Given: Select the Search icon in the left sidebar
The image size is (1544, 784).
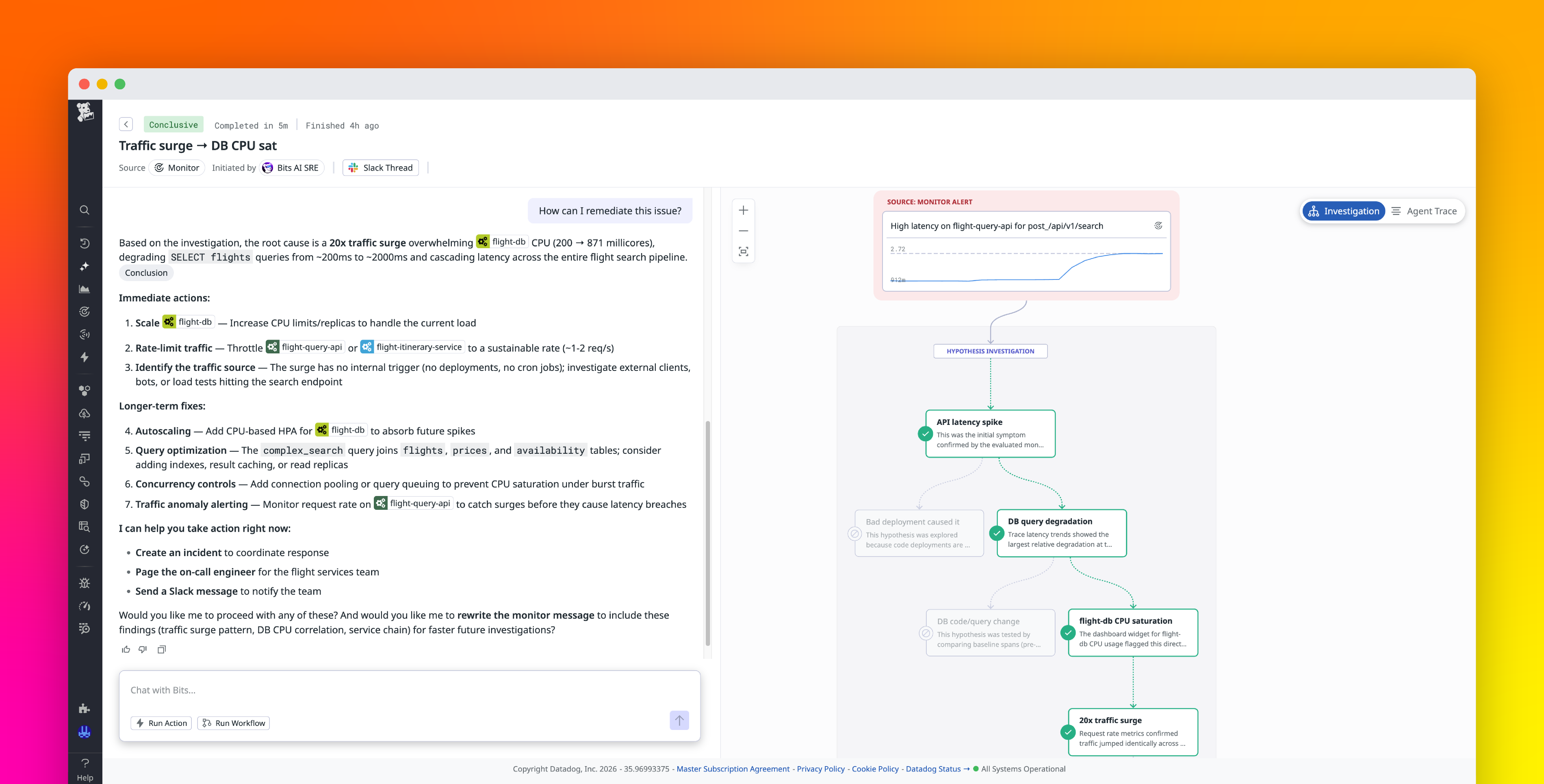Looking at the screenshot, I should click(x=85, y=210).
